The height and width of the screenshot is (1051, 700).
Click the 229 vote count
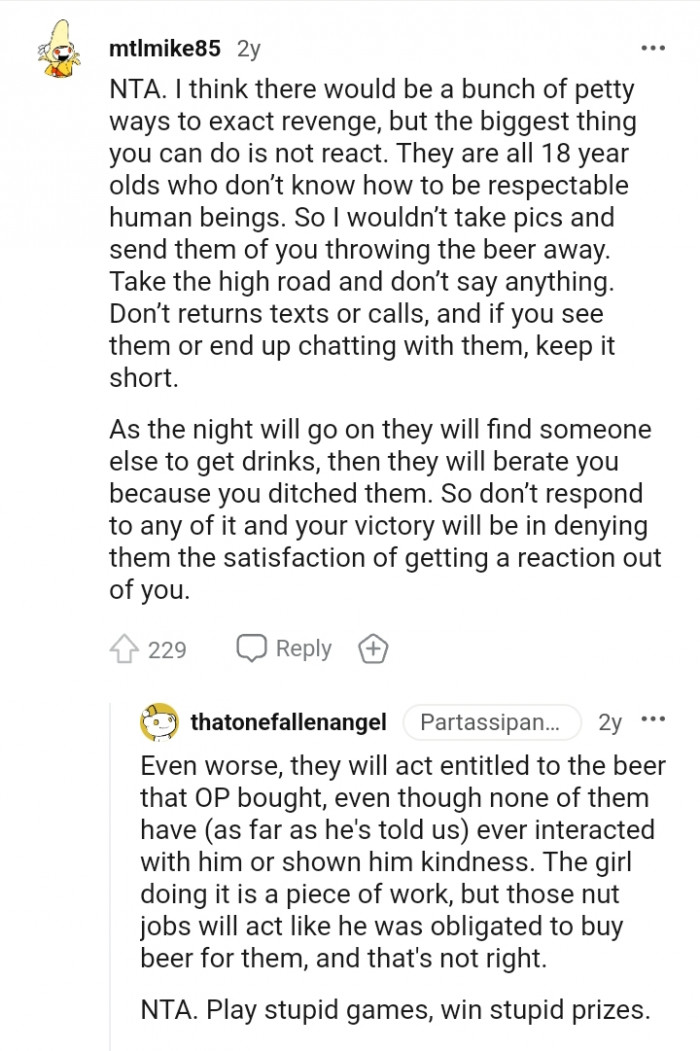click(x=167, y=650)
